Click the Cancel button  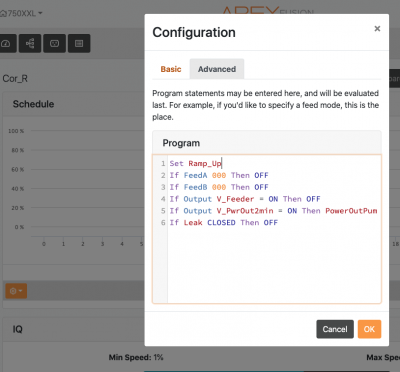coord(335,329)
